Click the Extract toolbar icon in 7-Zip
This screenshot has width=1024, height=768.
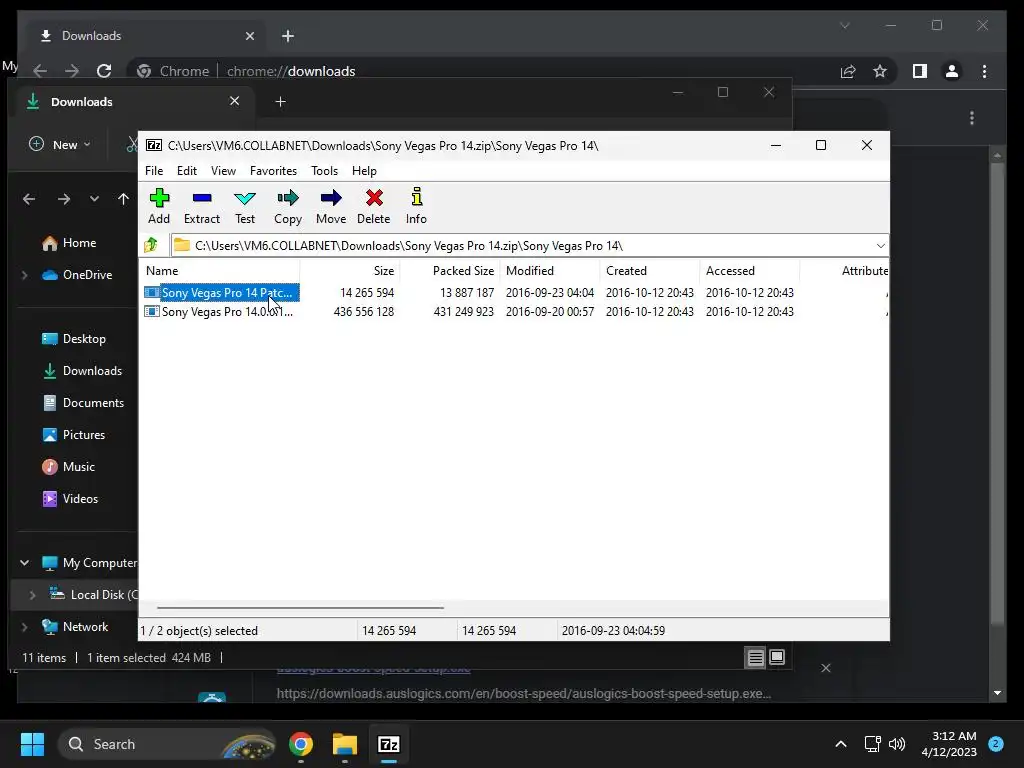coord(202,206)
